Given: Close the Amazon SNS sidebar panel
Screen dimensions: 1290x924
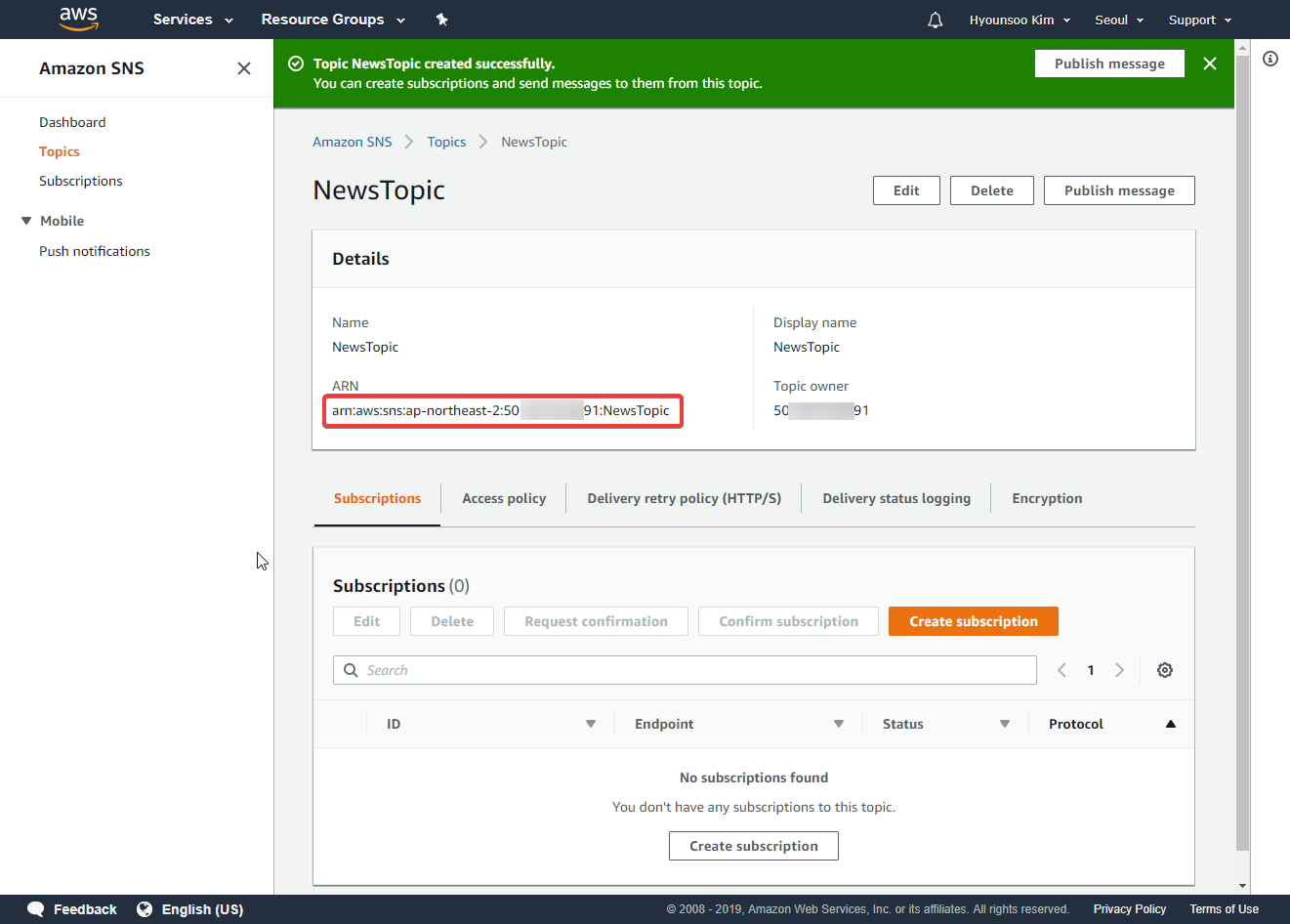Looking at the screenshot, I should [244, 68].
